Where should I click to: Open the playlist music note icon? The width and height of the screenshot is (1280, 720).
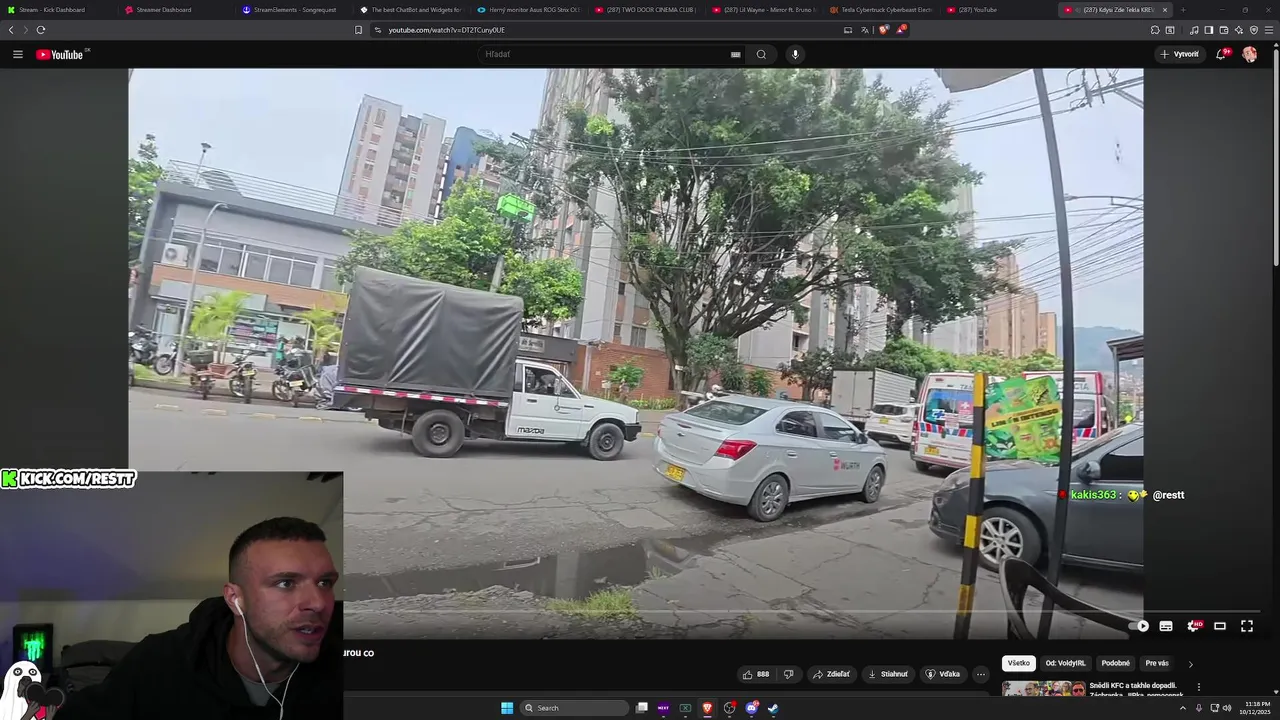[1194, 30]
